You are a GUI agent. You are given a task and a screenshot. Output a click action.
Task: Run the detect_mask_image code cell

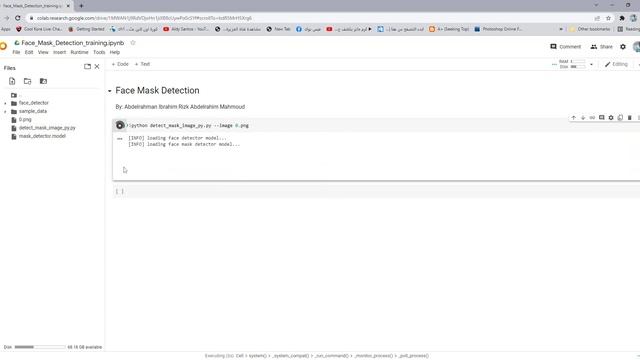(120, 125)
